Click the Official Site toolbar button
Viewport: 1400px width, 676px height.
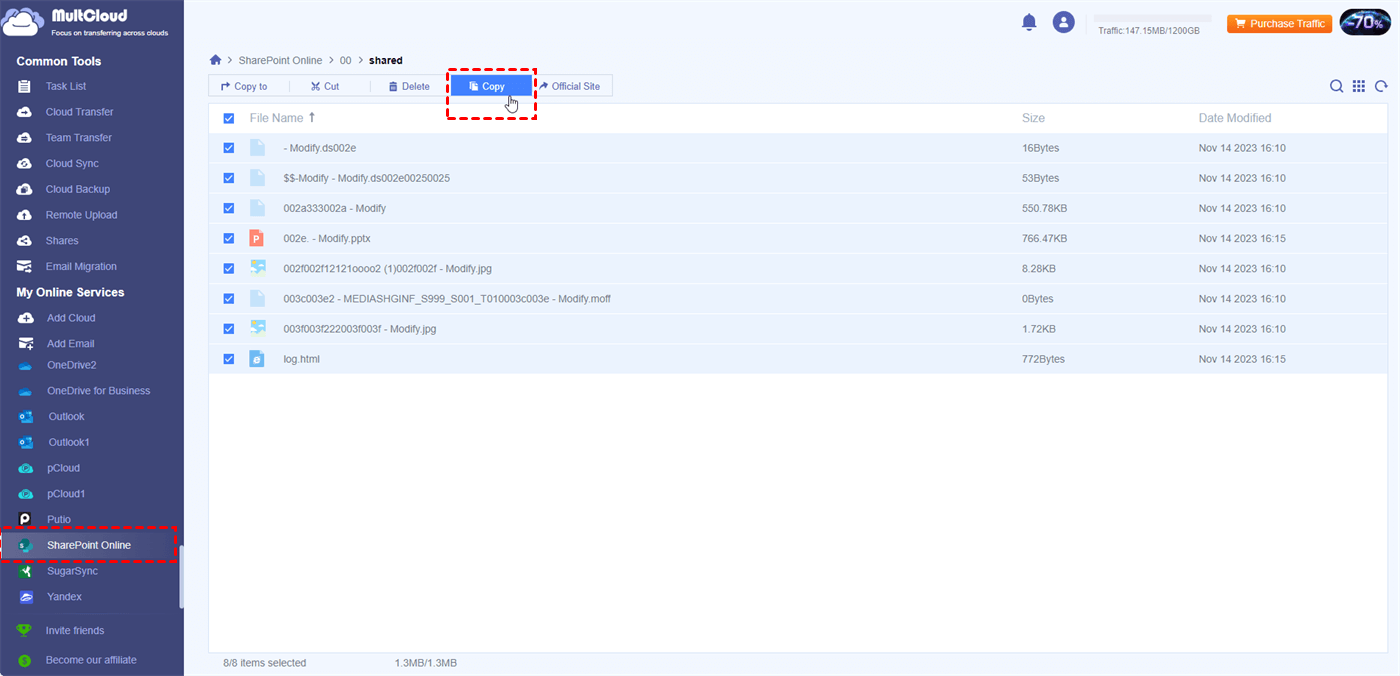[570, 87]
